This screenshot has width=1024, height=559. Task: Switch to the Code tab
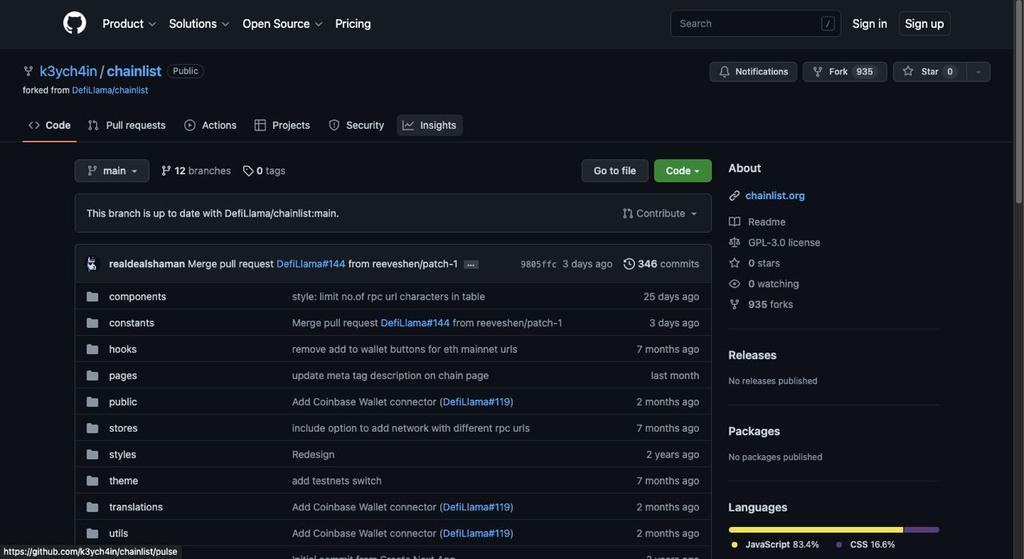point(50,125)
